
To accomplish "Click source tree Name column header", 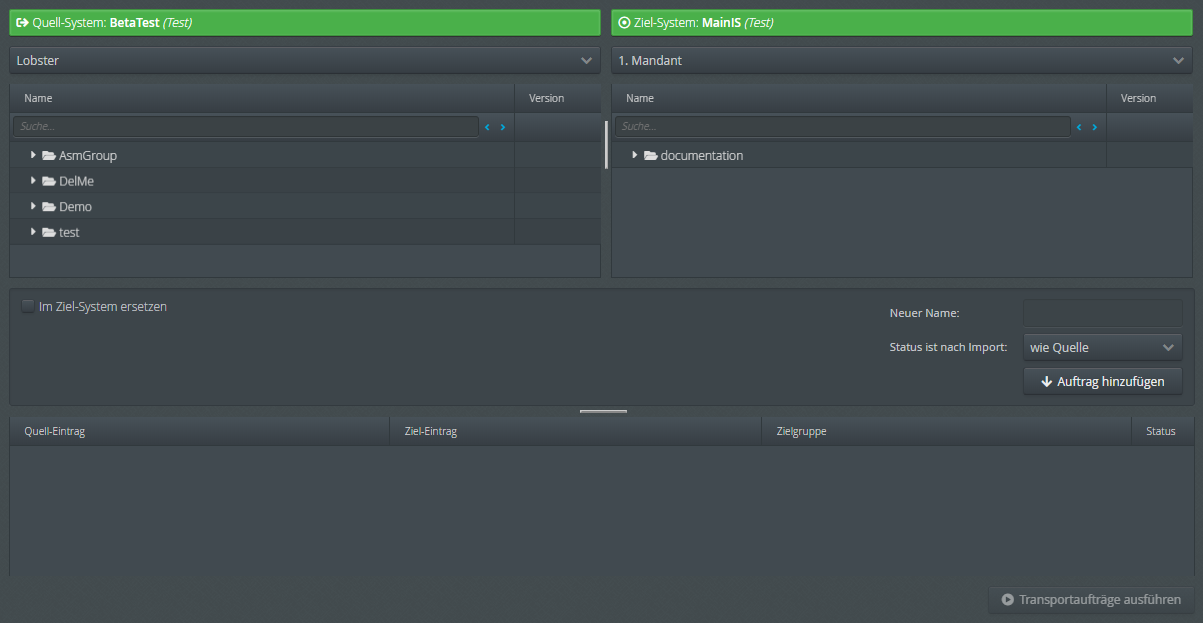I will point(262,98).
